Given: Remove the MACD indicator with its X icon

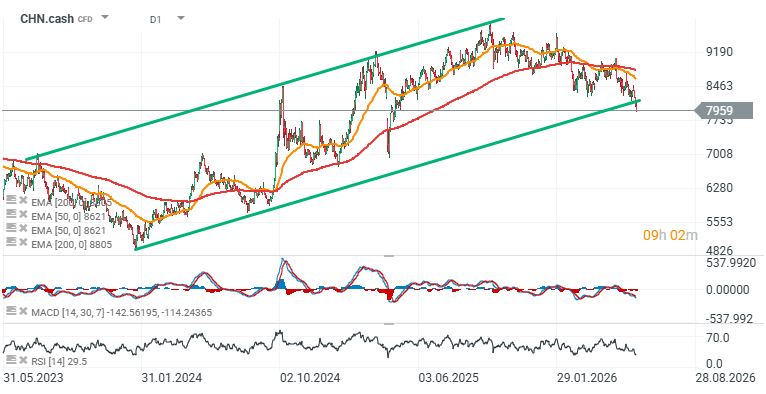Looking at the screenshot, I should click(22, 312).
